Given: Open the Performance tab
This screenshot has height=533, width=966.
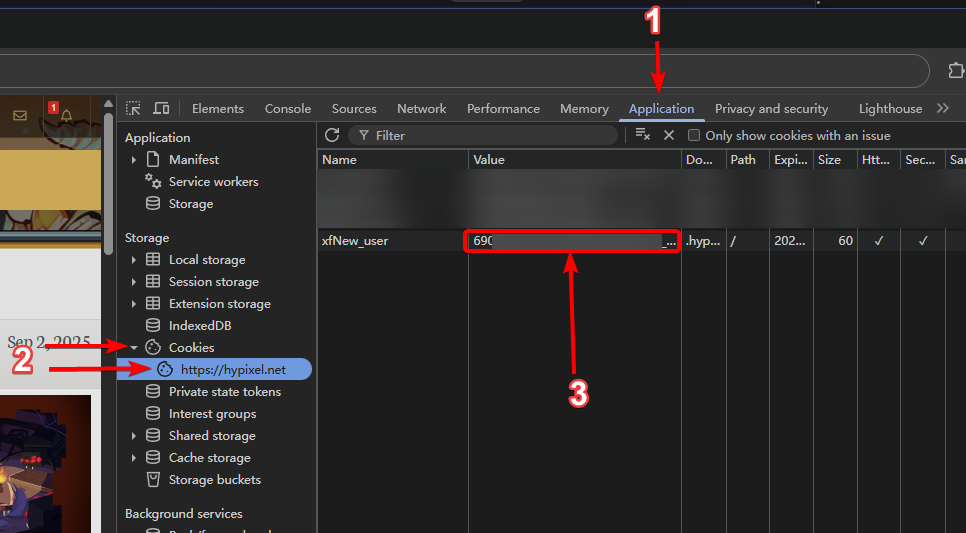Looking at the screenshot, I should click(x=503, y=108).
